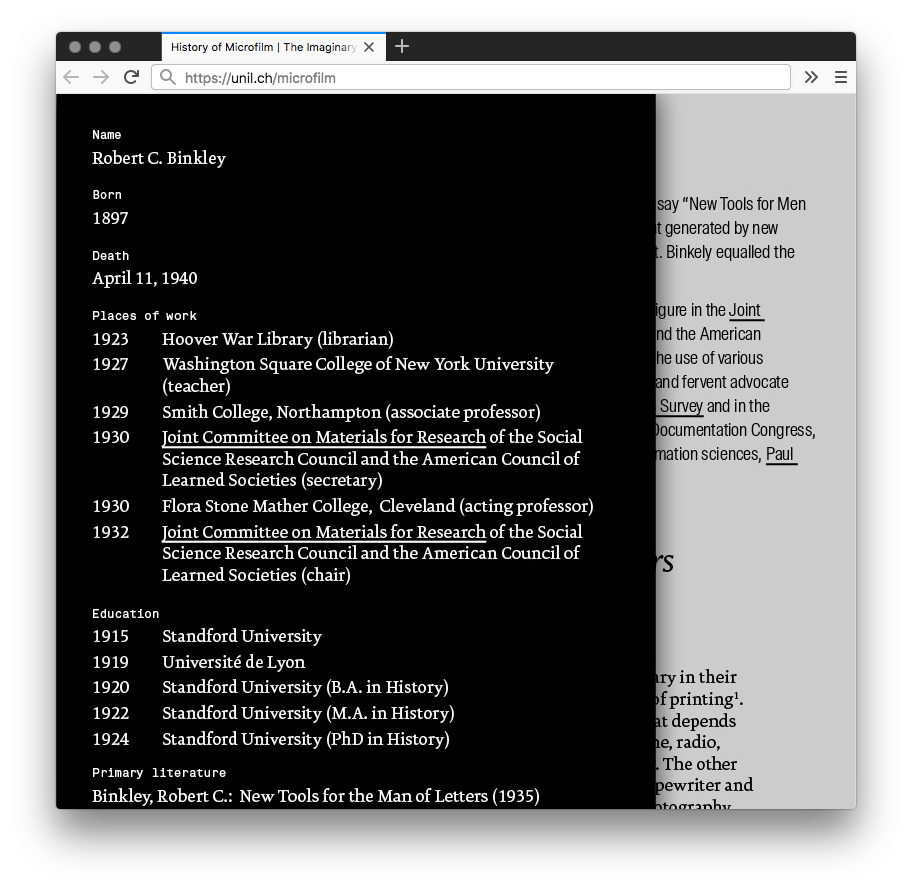Follow the 'Survey' link in article text
Viewport: 912px width, 889px height.
(681, 406)
